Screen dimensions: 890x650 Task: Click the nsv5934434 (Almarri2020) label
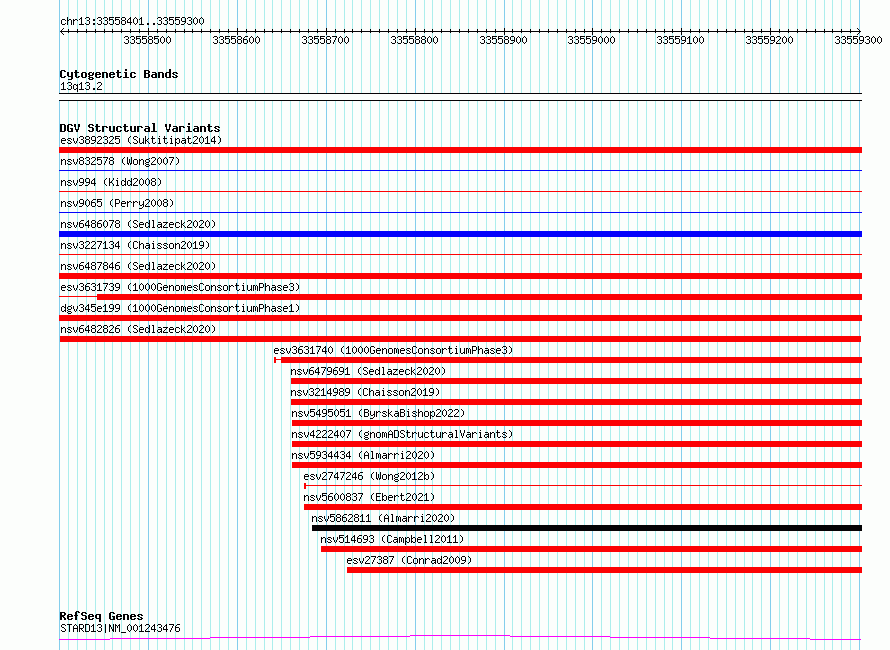pos(363,455)
